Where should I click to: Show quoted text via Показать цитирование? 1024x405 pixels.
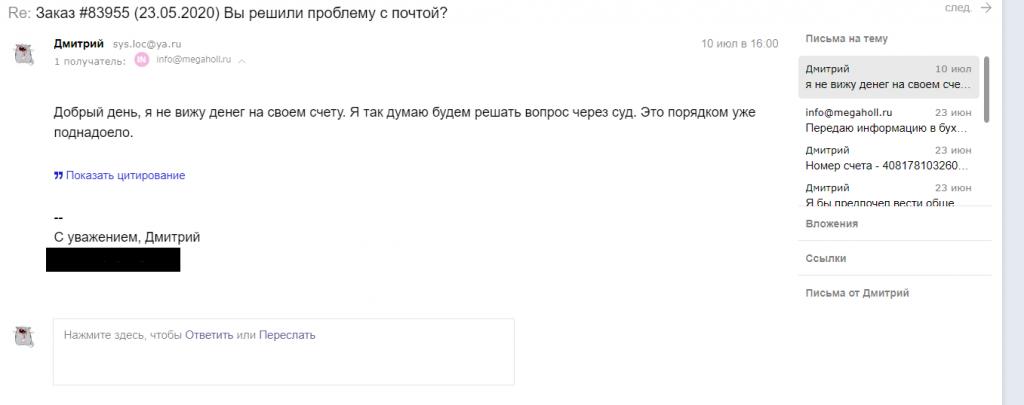pos(125,175)
